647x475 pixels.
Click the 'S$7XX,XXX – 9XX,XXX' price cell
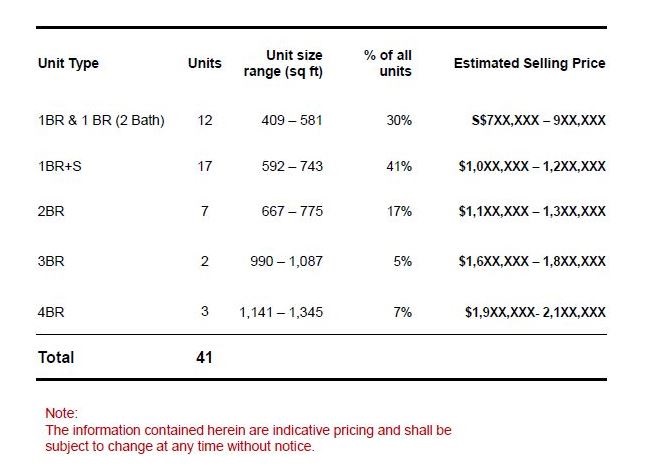pyautogui.click(x=538, y=121)
